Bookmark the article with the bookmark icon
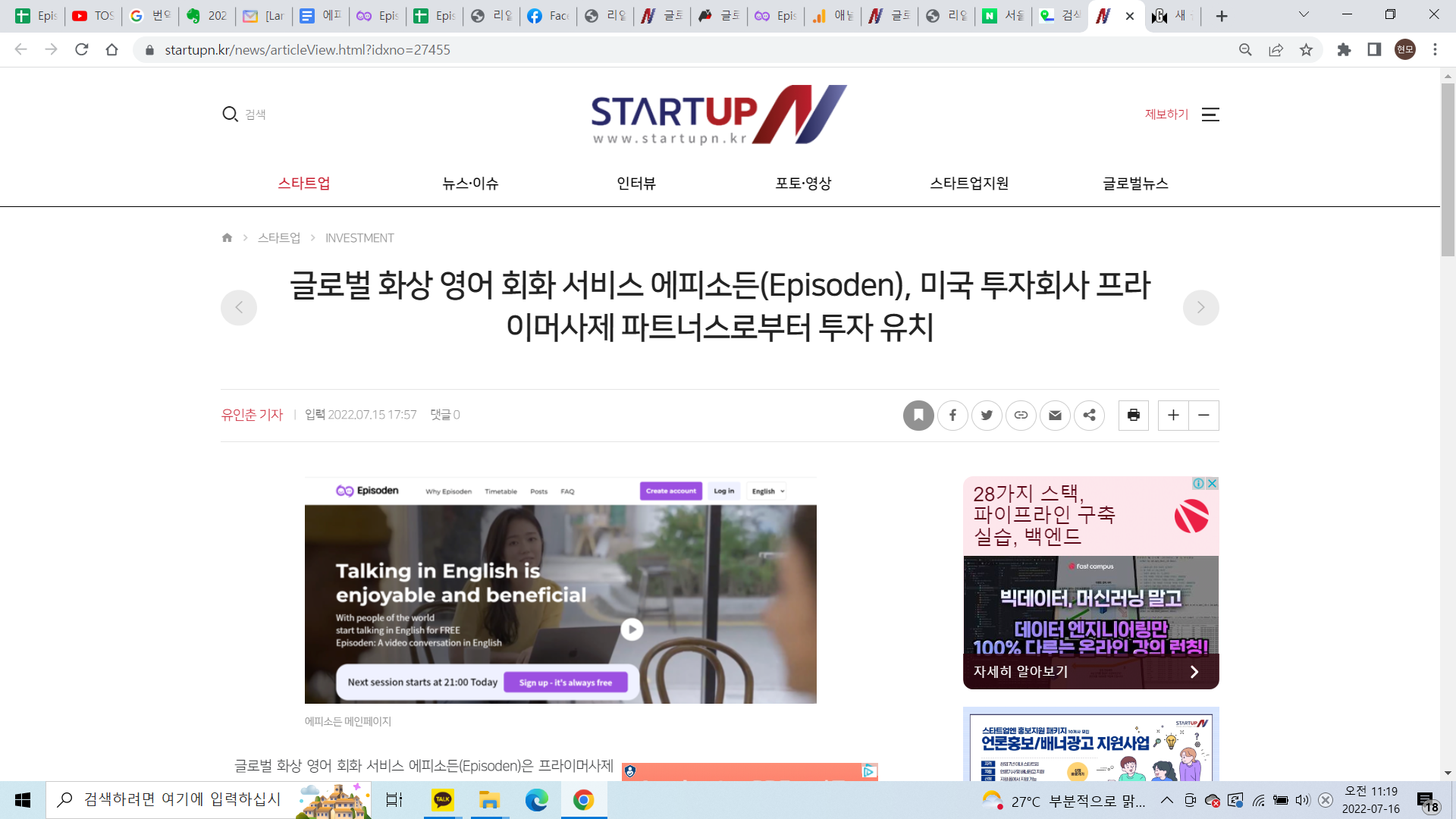 [x=918, y=415]
